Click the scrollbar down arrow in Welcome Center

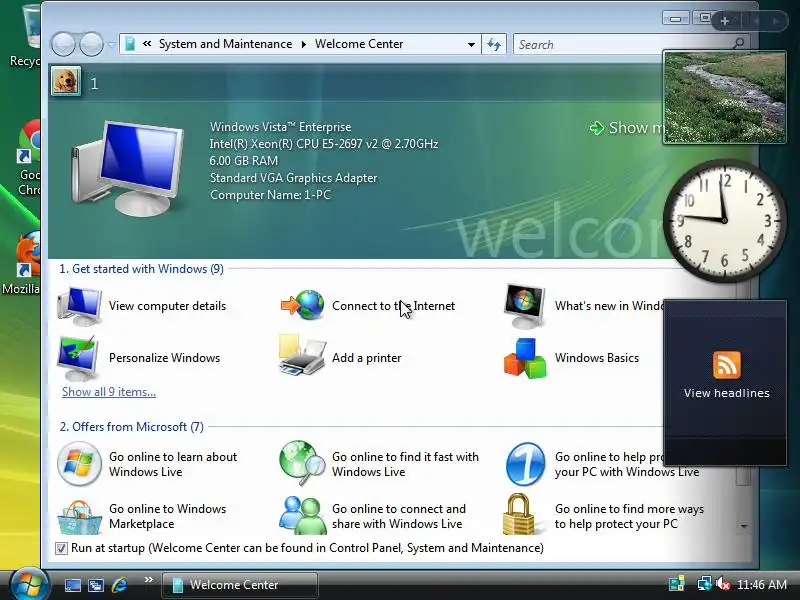(x=743, y=527)
